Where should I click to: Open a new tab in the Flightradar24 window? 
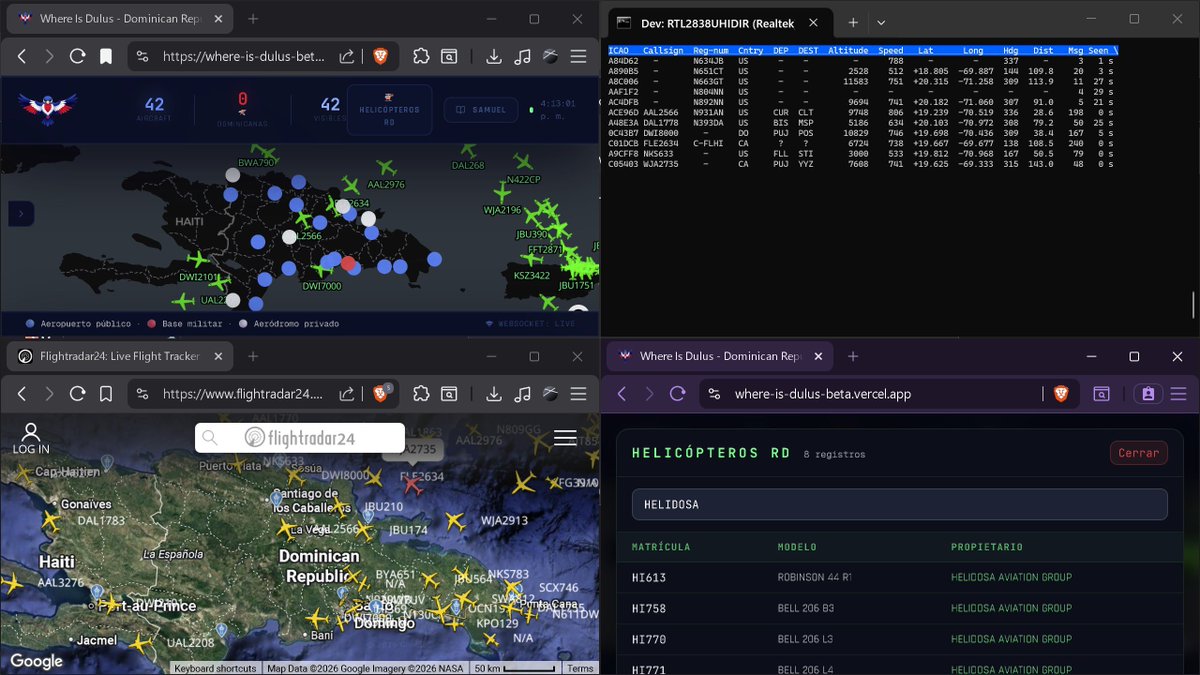(x=253, y=356)
